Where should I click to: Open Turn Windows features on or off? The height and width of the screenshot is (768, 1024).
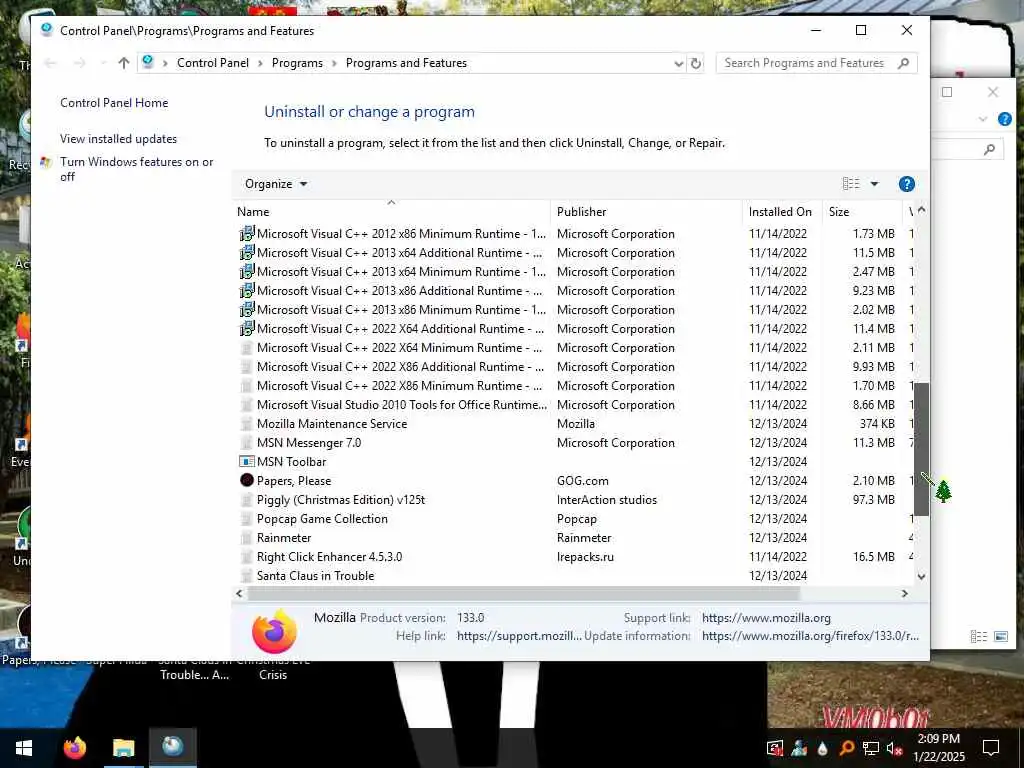136,169
